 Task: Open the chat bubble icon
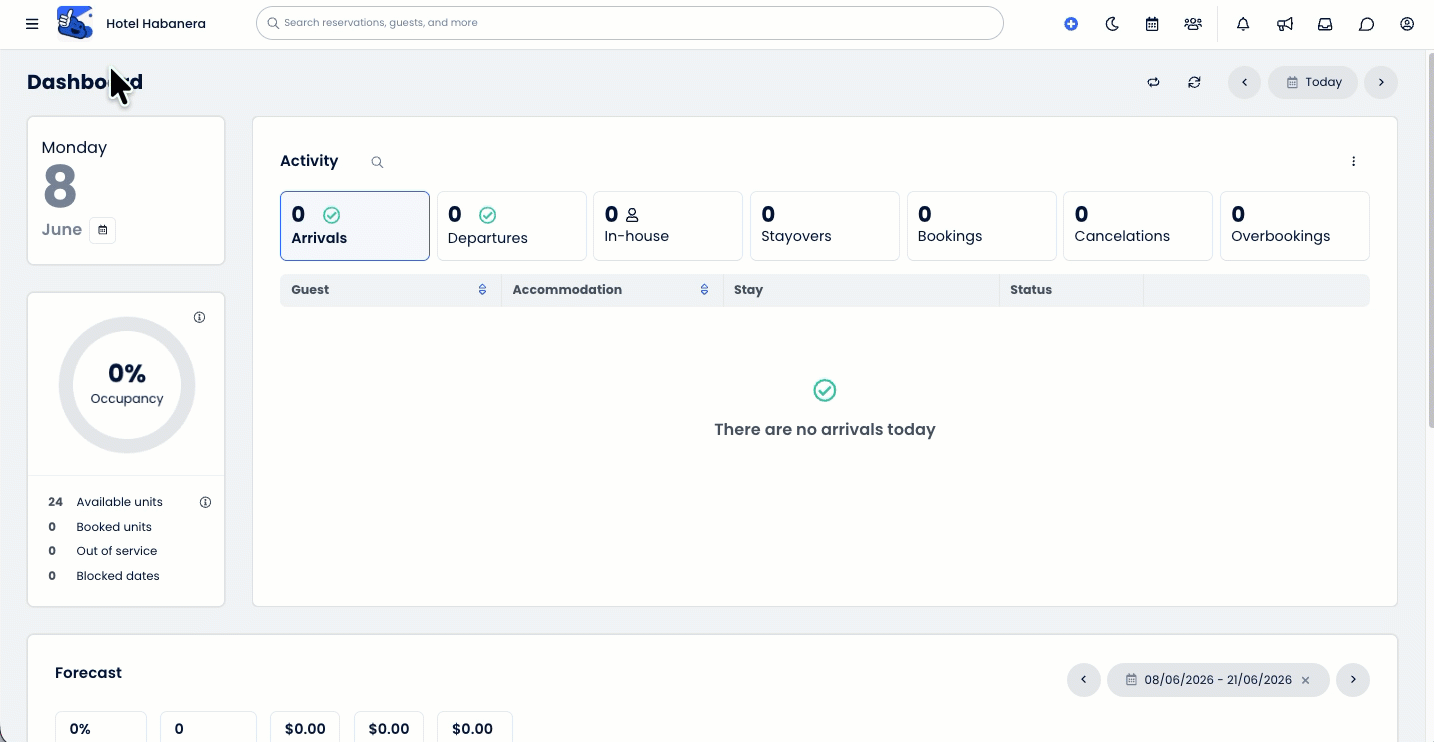(x=1366, y=24)
